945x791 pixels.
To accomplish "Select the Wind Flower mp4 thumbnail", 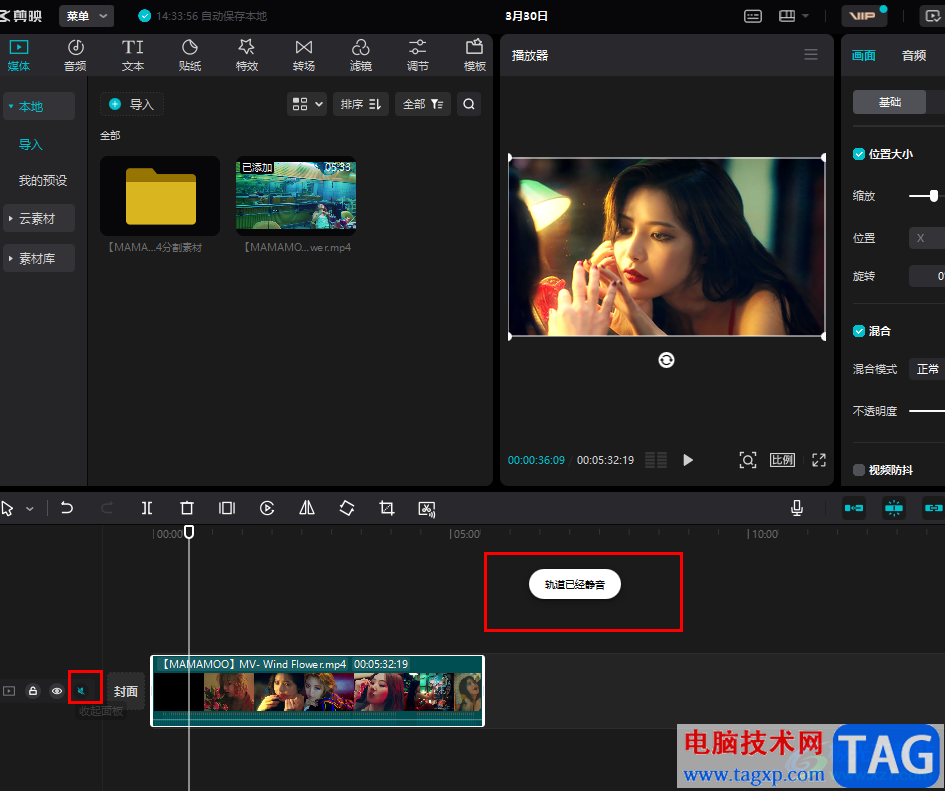I will tap(296, 196).
